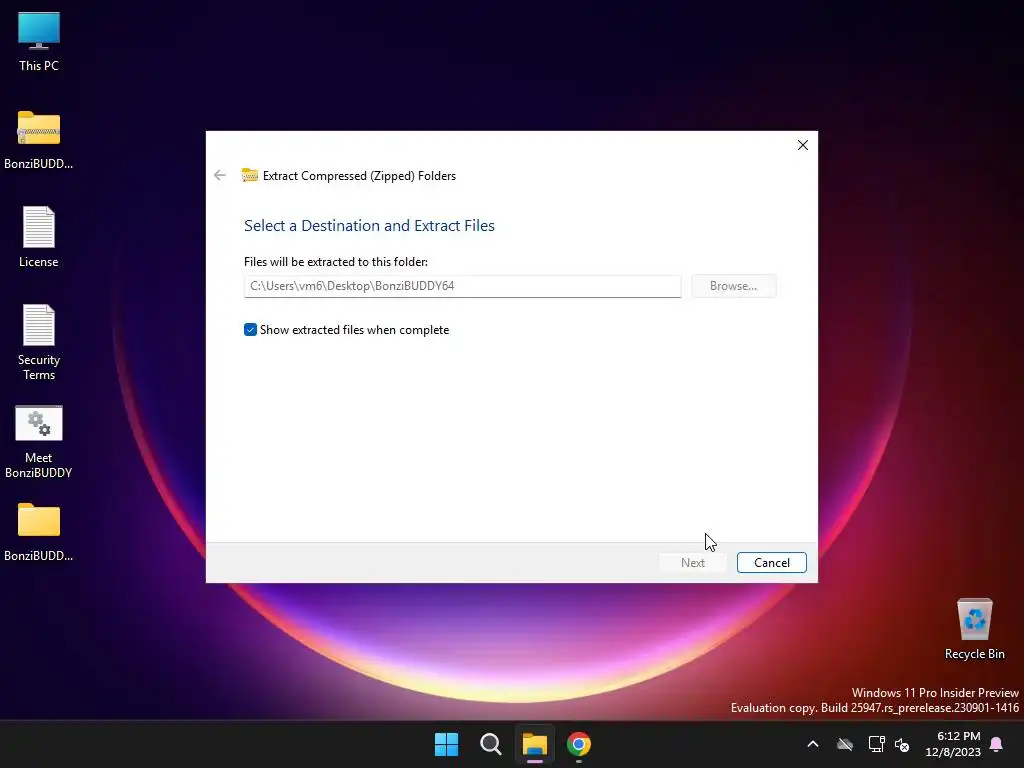Close the Extract Compressed Folders dialog
The width and height of the screenshot is (1024, 768).
point(803,145)
